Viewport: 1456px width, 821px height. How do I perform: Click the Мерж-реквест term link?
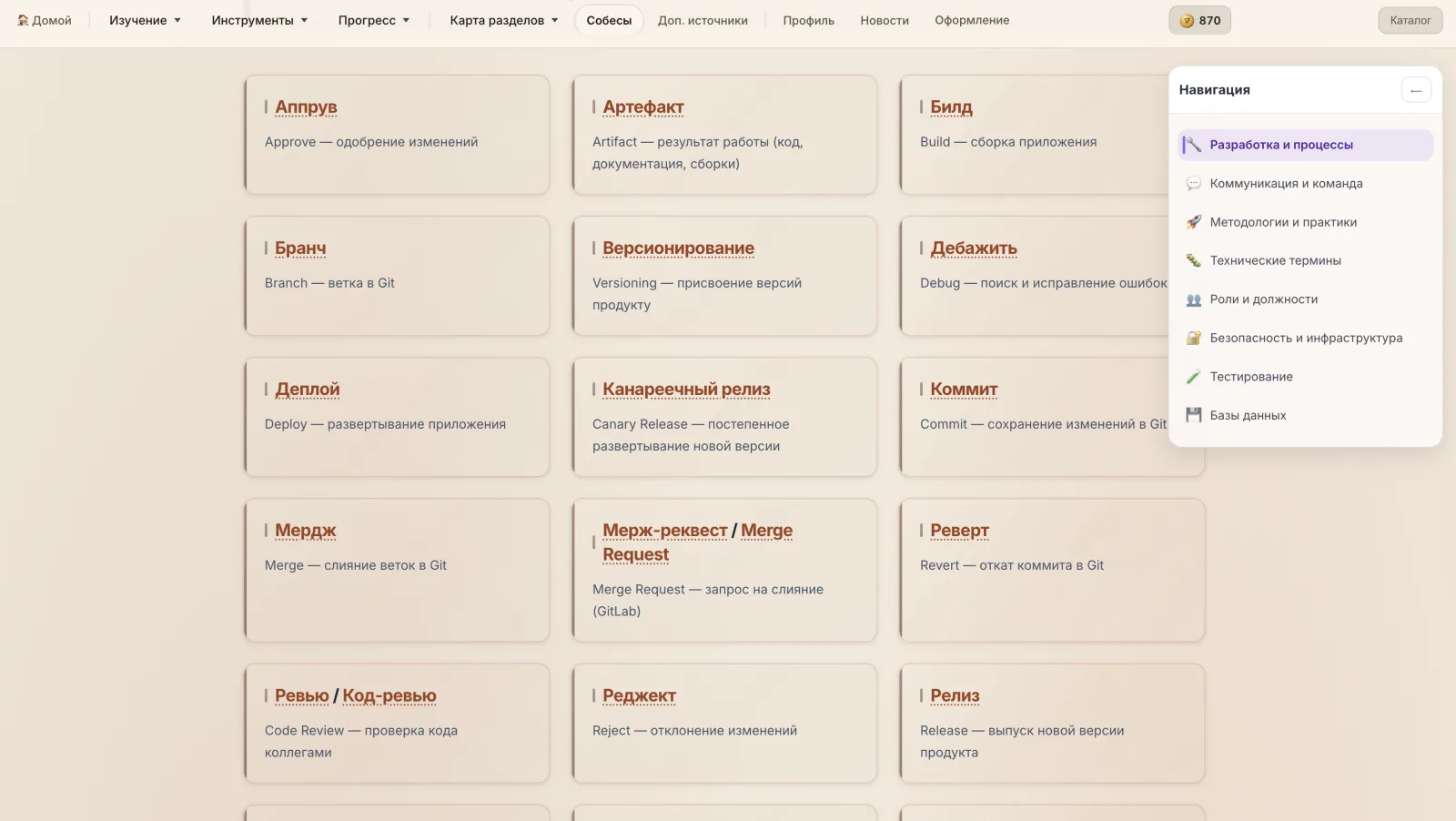(x=664, y=531)
